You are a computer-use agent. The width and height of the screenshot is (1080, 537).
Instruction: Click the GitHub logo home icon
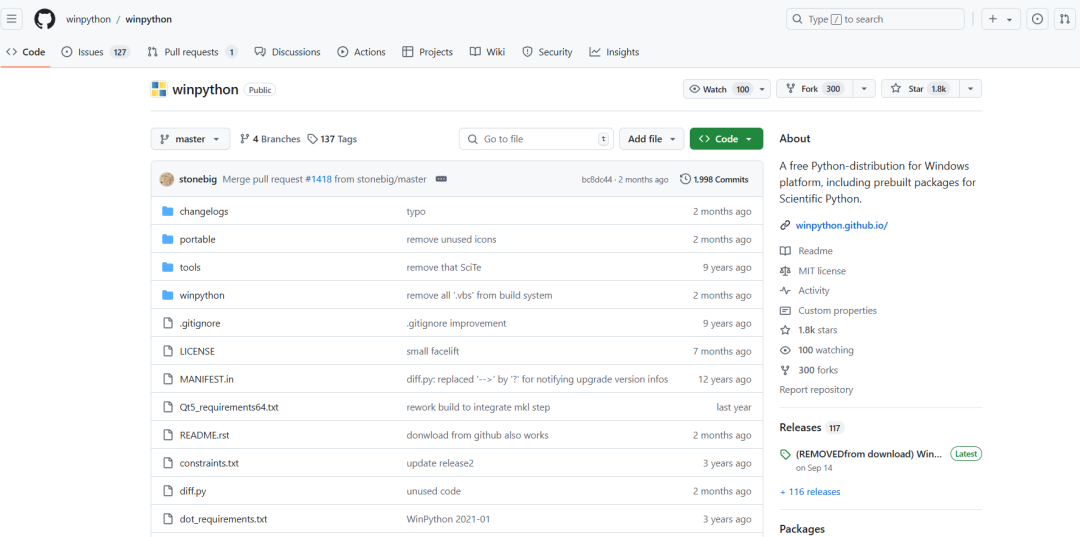point(45,19)
